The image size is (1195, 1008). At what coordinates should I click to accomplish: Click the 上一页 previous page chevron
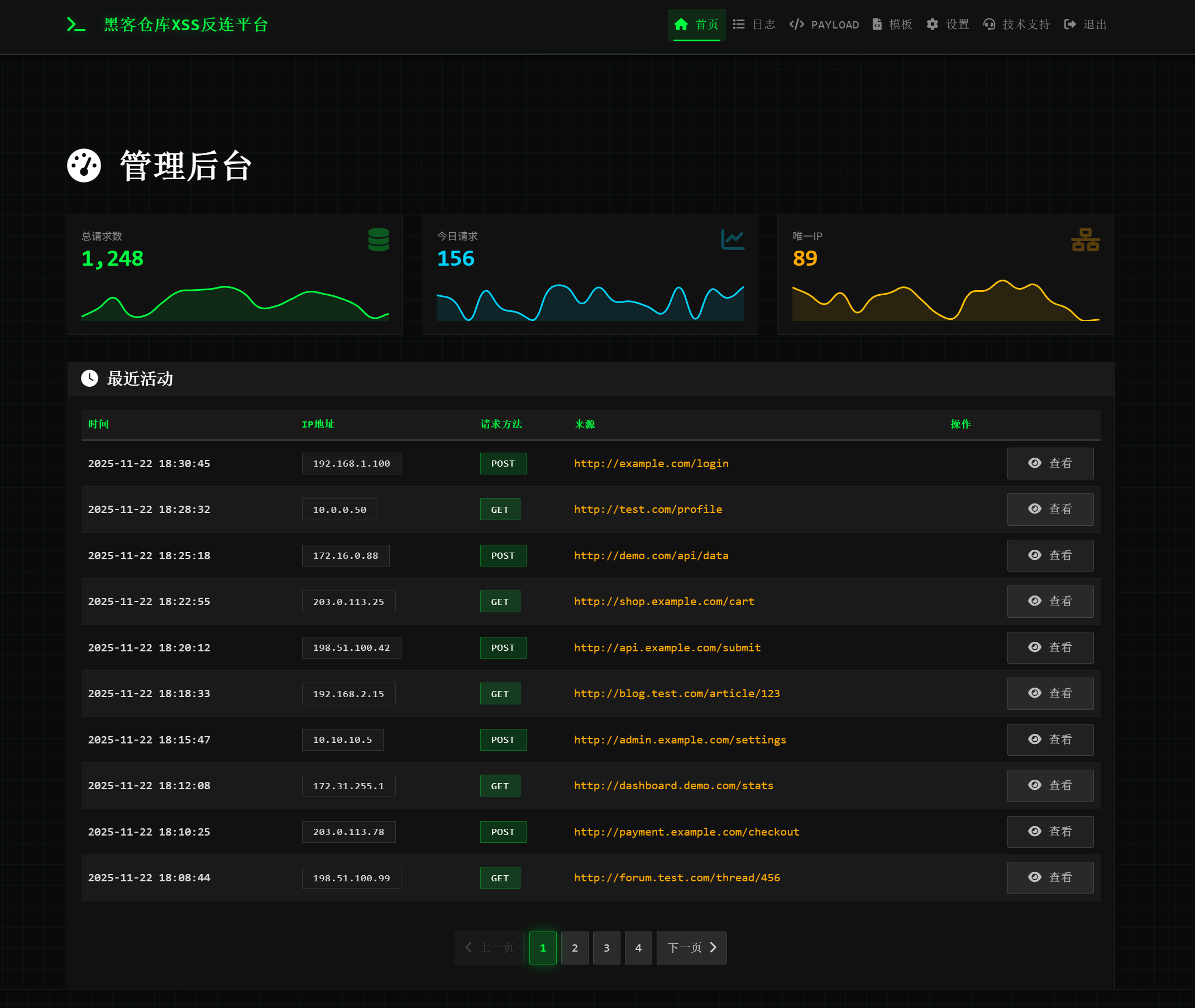[469, 947]
